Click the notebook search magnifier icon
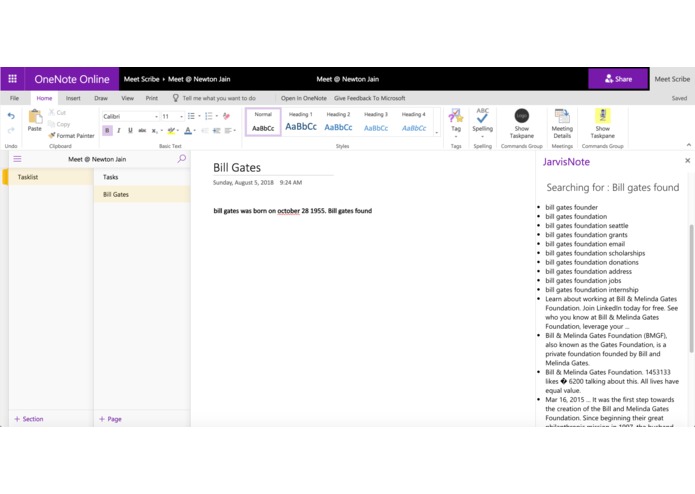 coord(181,159)
